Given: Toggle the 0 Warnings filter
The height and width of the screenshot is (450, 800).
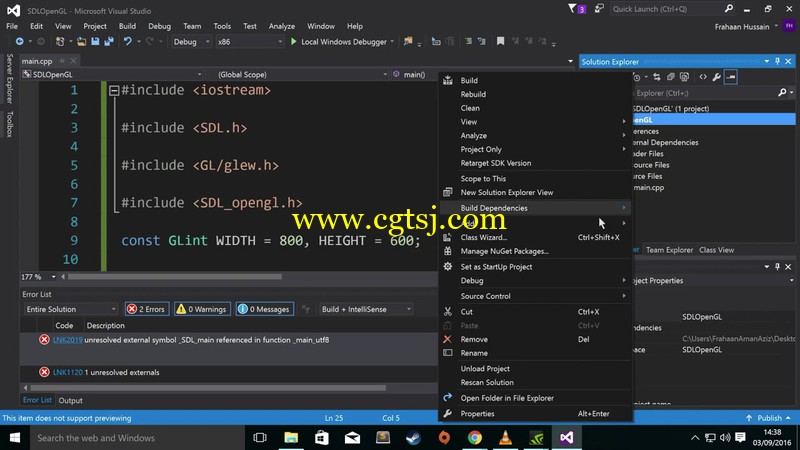Looking at the screenshot, I should (x=202, y=309).
